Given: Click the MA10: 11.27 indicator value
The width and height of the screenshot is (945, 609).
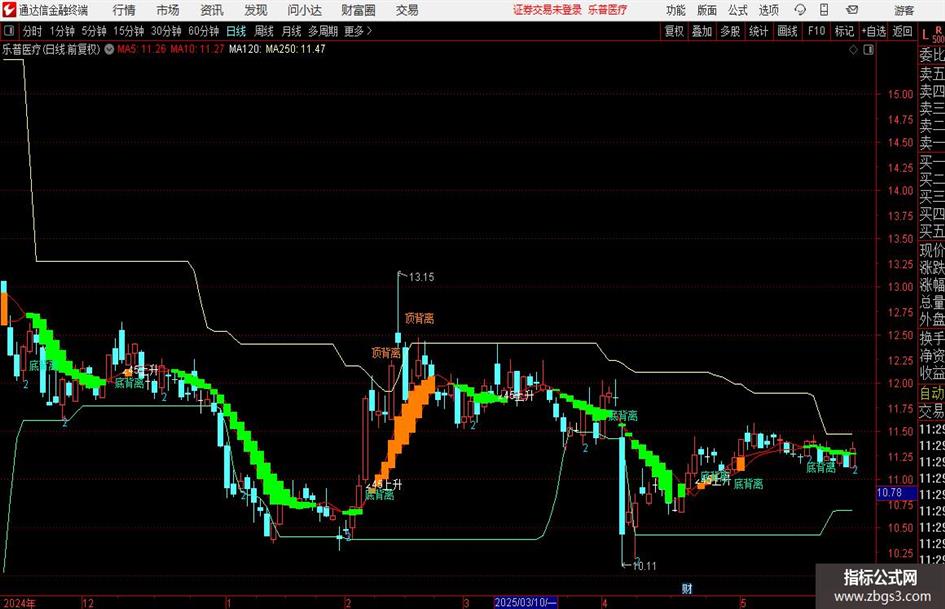Looking at the screenshot, I should (197, 49).
